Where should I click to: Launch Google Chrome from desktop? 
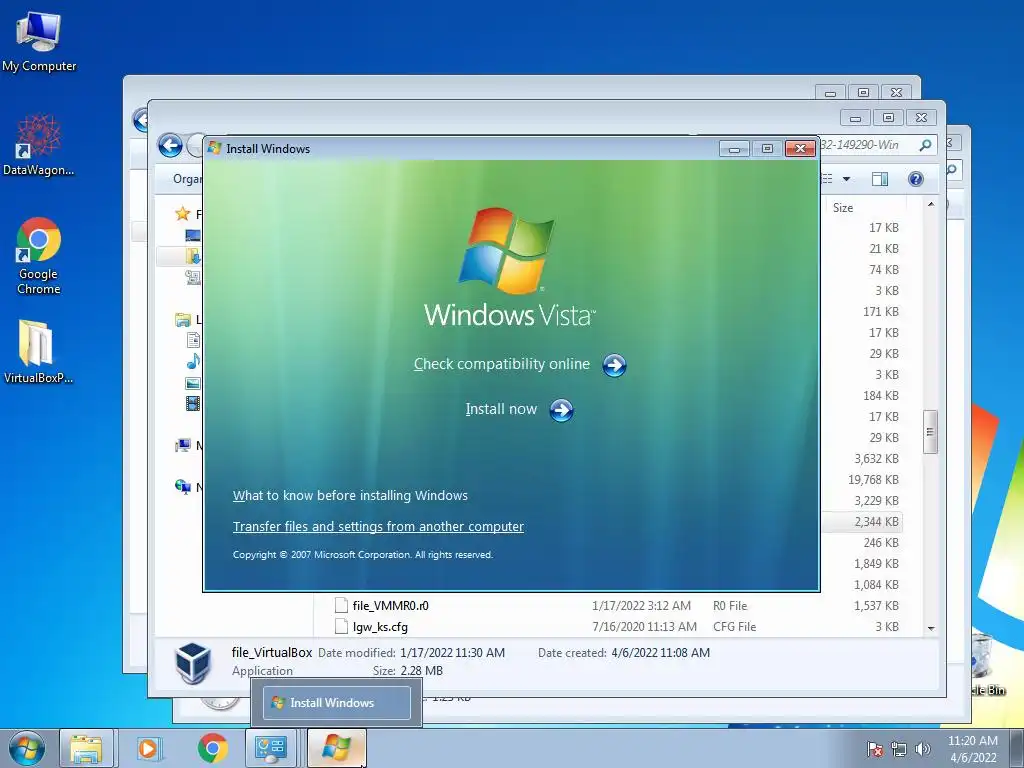pos(39,256)
